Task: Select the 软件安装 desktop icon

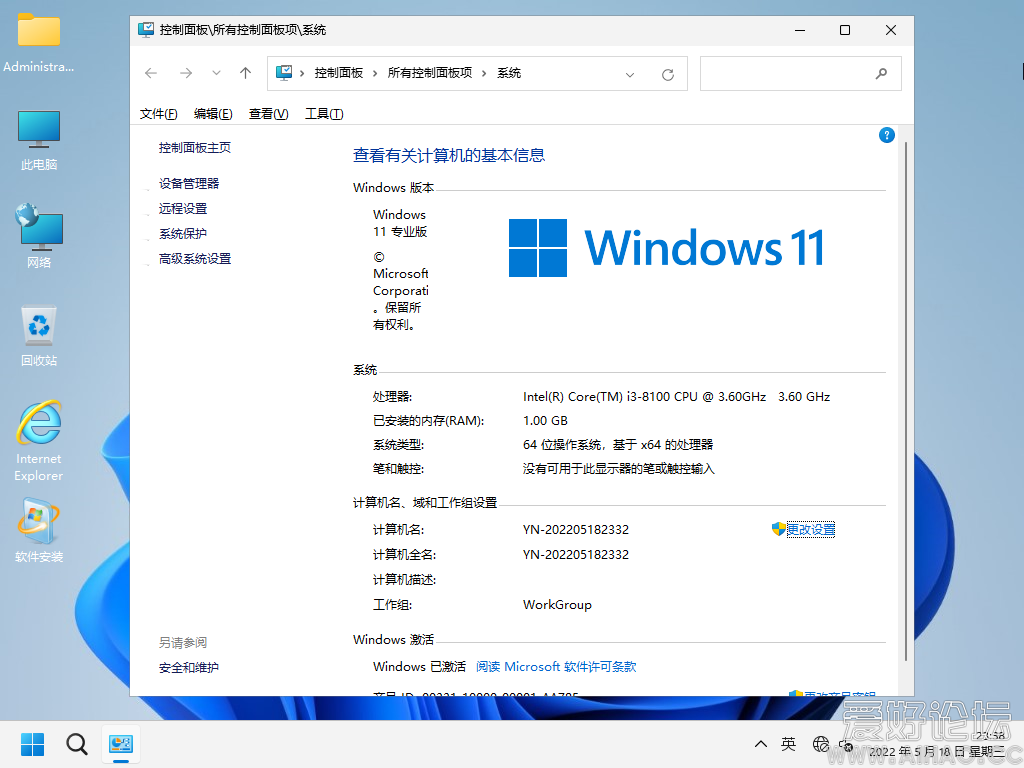Action: [x=39, y=530]
